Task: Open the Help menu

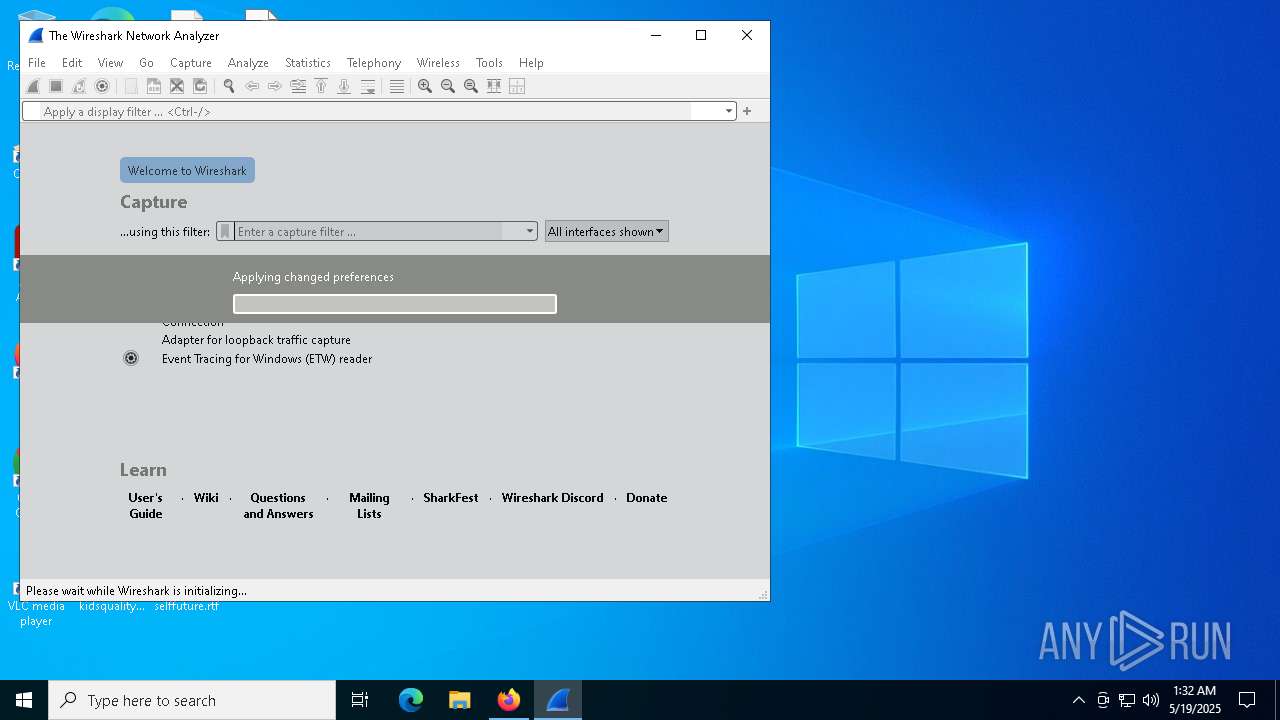Action: pos(531,62)
